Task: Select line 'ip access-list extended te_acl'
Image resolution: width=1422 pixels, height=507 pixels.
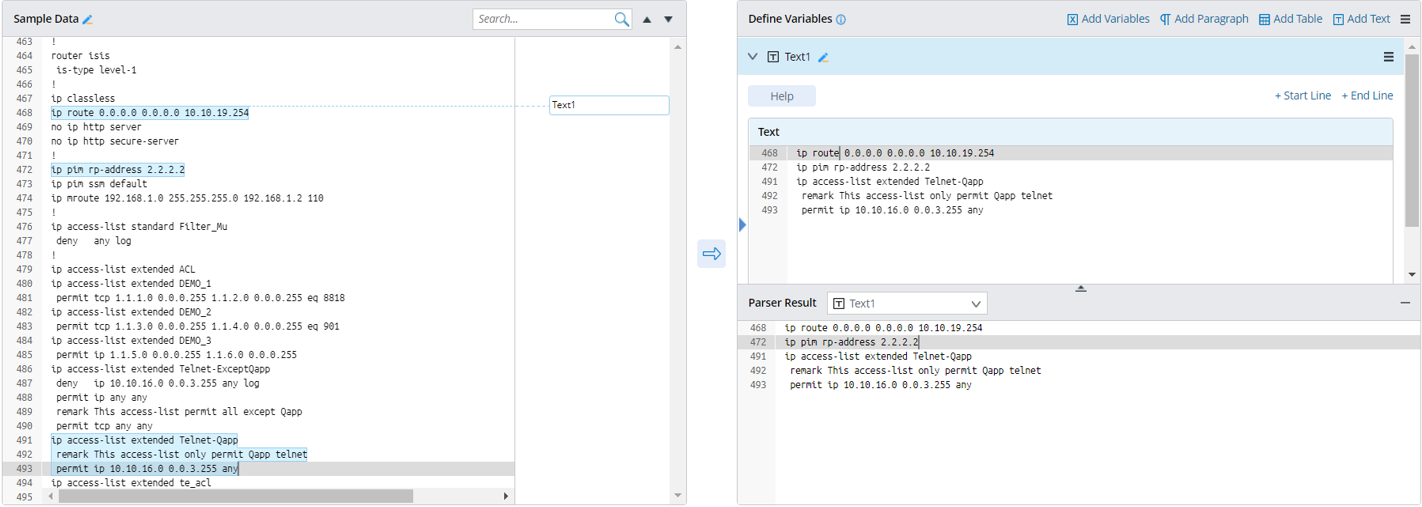Action: point(131,483)
